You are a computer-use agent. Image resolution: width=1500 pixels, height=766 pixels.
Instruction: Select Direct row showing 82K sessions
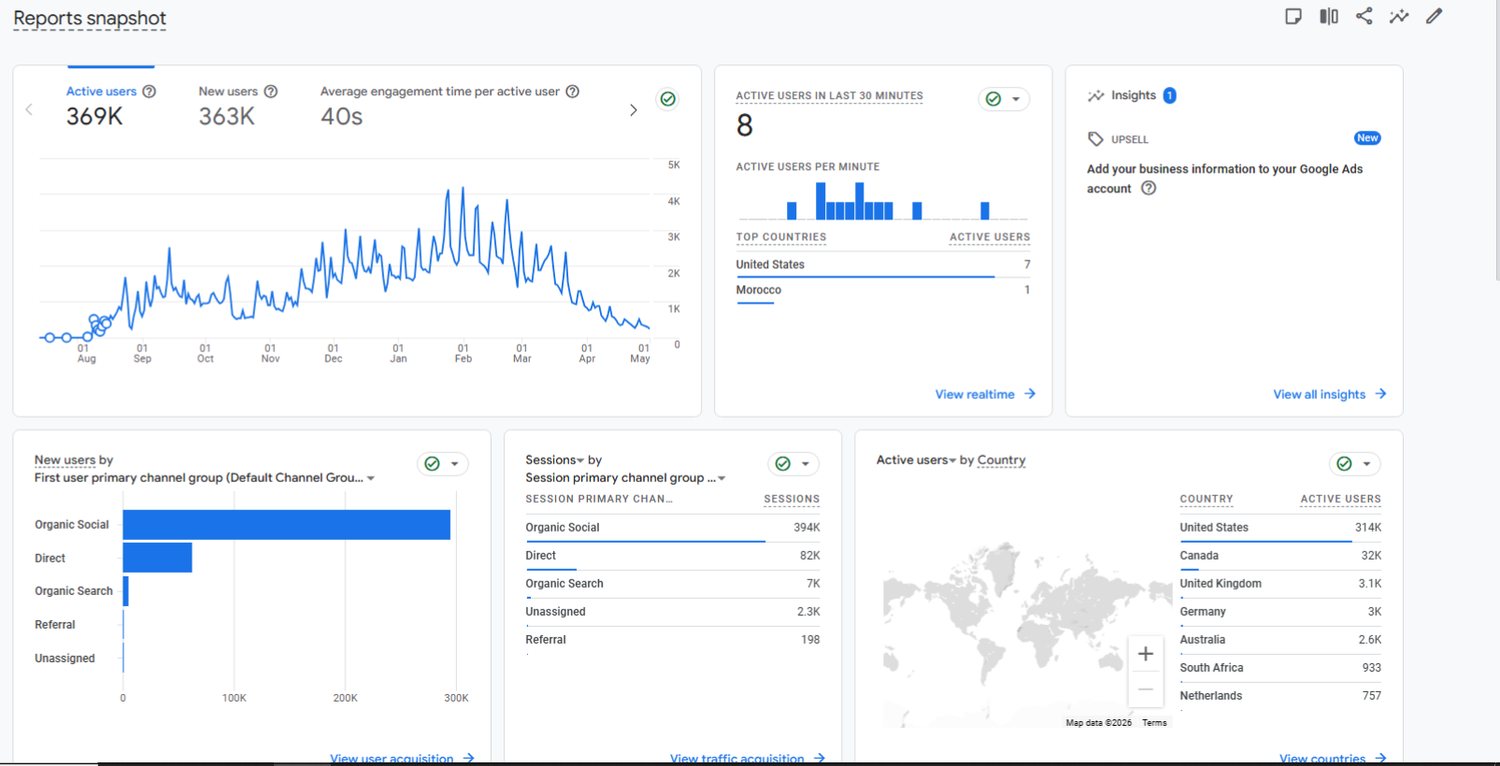[x=673, y=556]
